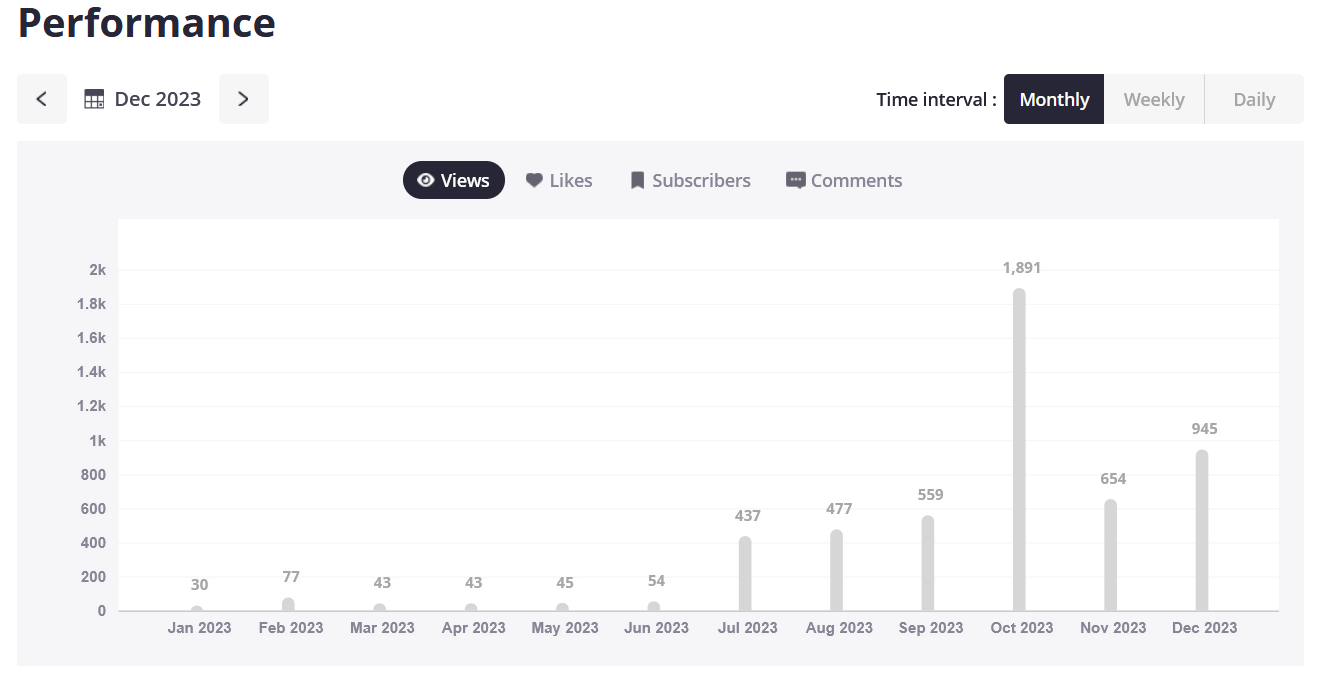This screenshot has height=674, width=1330.
Task: Click the bookmark icon for Subscribers
Action: click(x=637, y=180)
